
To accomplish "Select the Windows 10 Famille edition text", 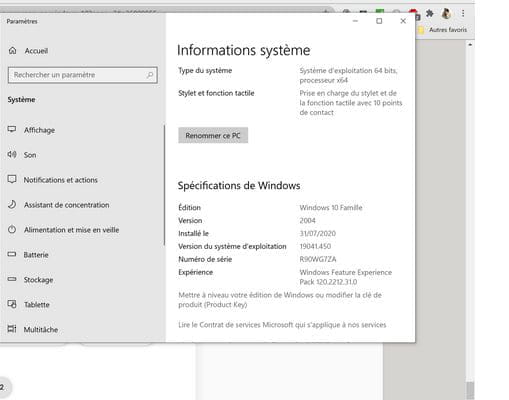I will (x=331, y=208).
